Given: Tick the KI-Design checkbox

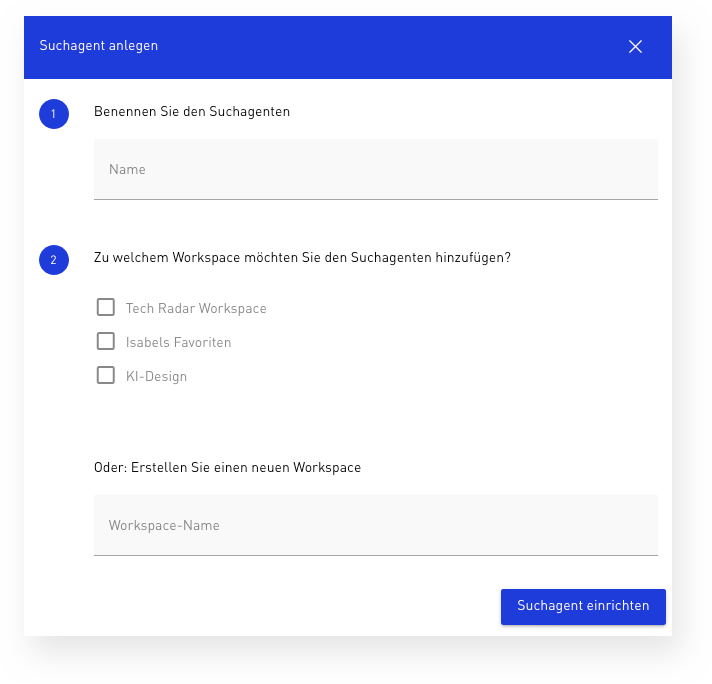Looking at the screenshot, I should pyautogui.click(x=106, y=375).
